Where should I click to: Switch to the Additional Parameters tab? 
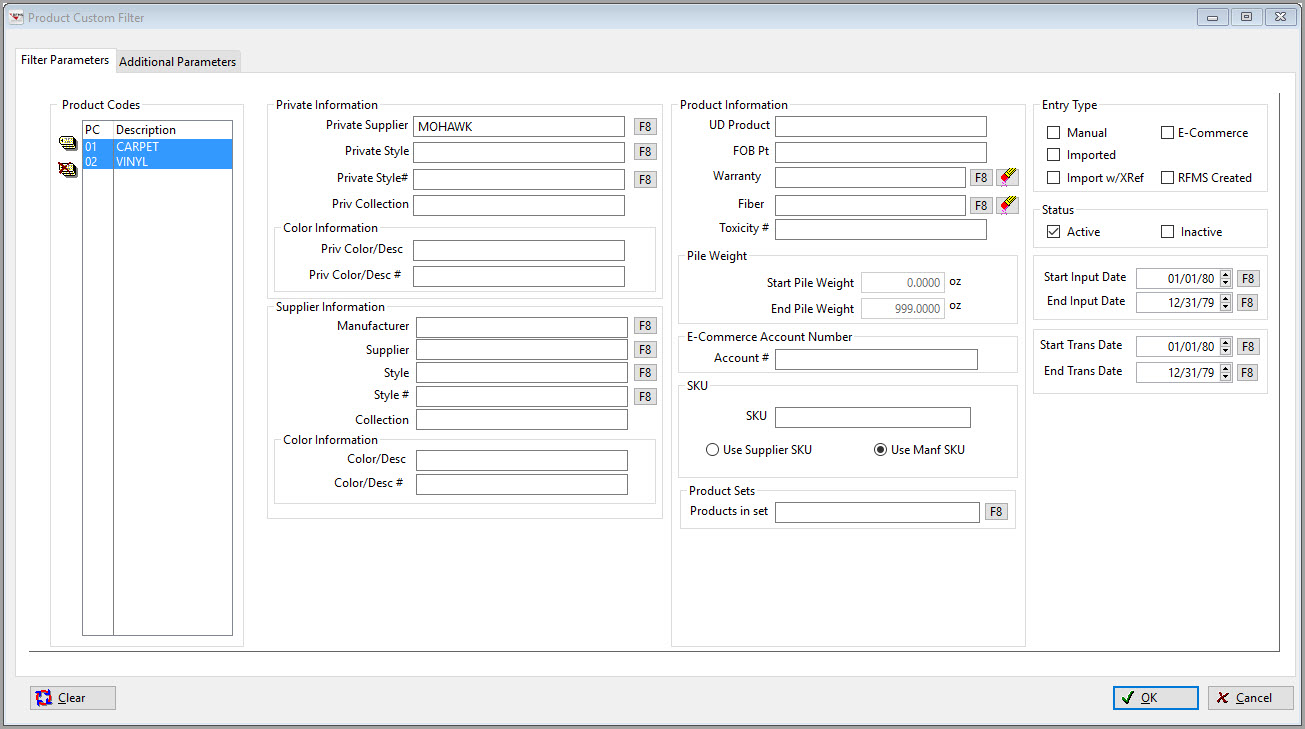[178, 62]
